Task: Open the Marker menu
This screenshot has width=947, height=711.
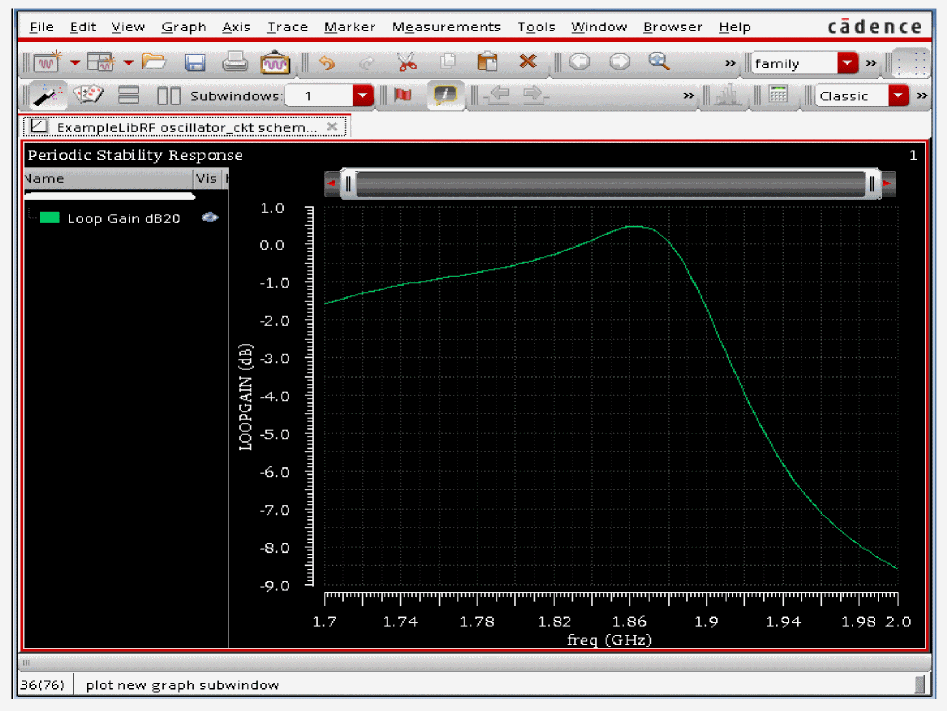Action: pyautogui.click(x=350, y=27)
